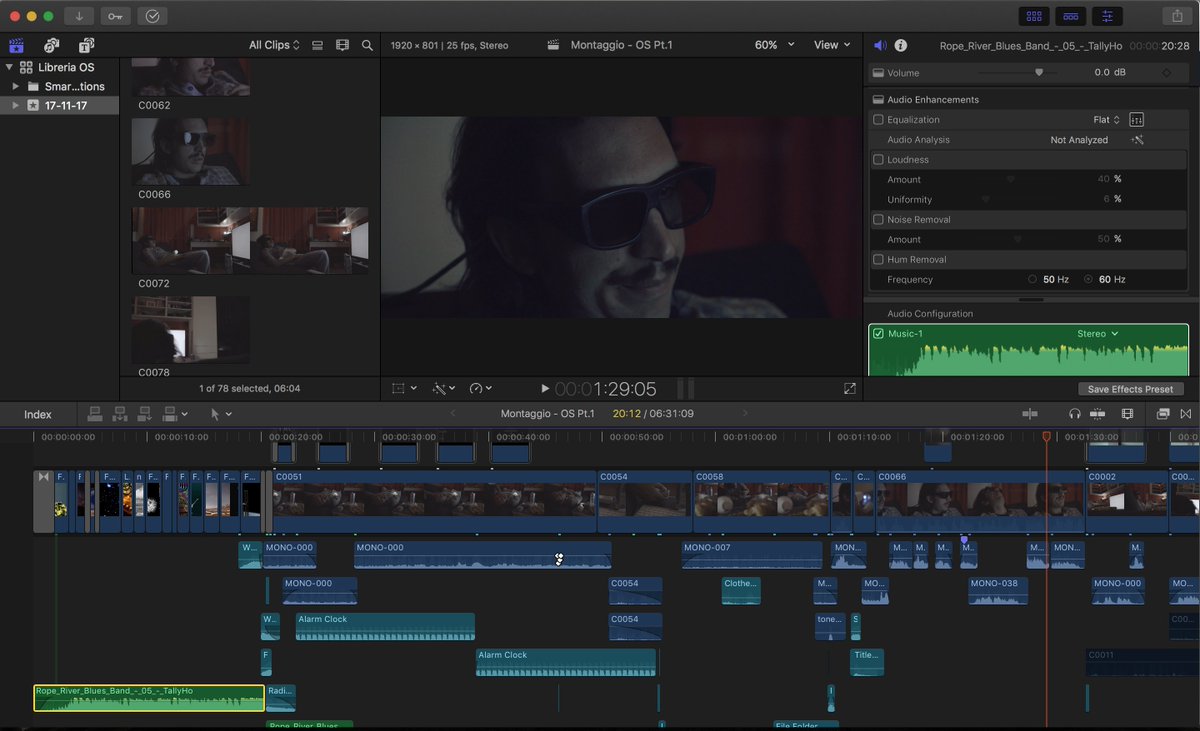1200x731 pixels.
Task: Adjust the Noise Removal Amount slider
Action: (1018, 239)
